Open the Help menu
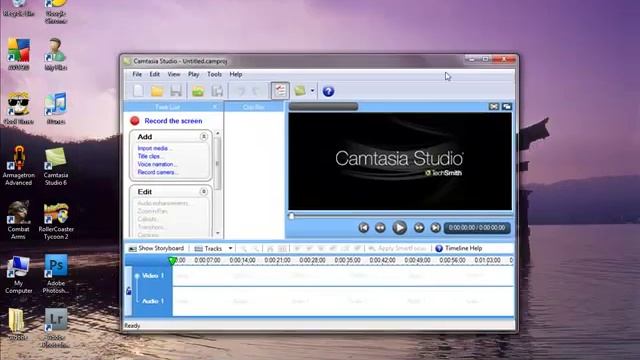 (236, 74)
